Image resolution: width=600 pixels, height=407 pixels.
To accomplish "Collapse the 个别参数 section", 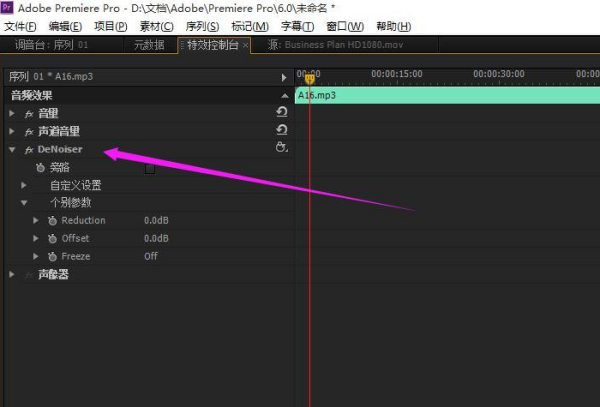I will tap(24, 203).
